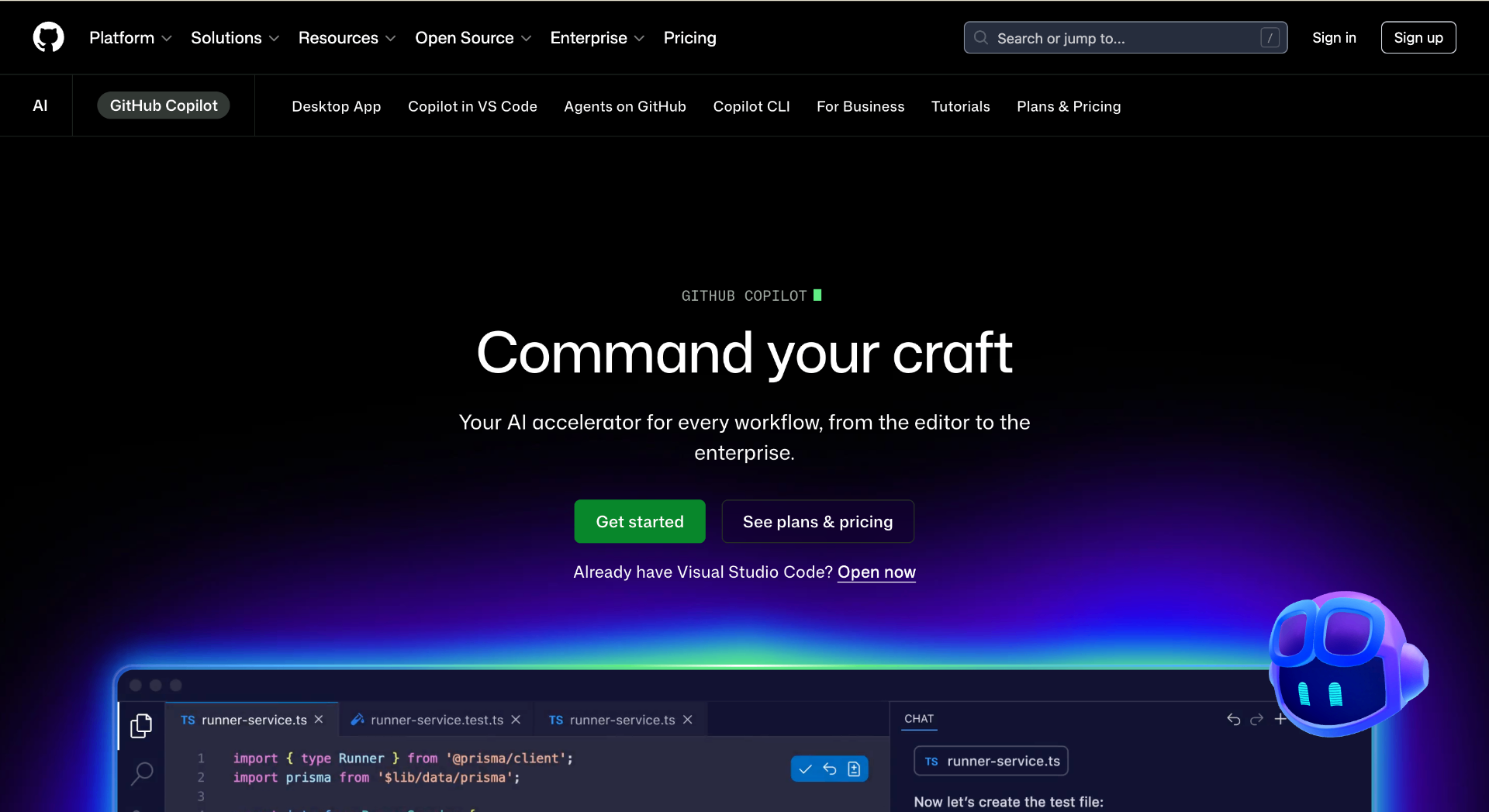Click the 'Now let's create the test file' message
The image size is (1489, 812).
click(x=1008, y=802)
